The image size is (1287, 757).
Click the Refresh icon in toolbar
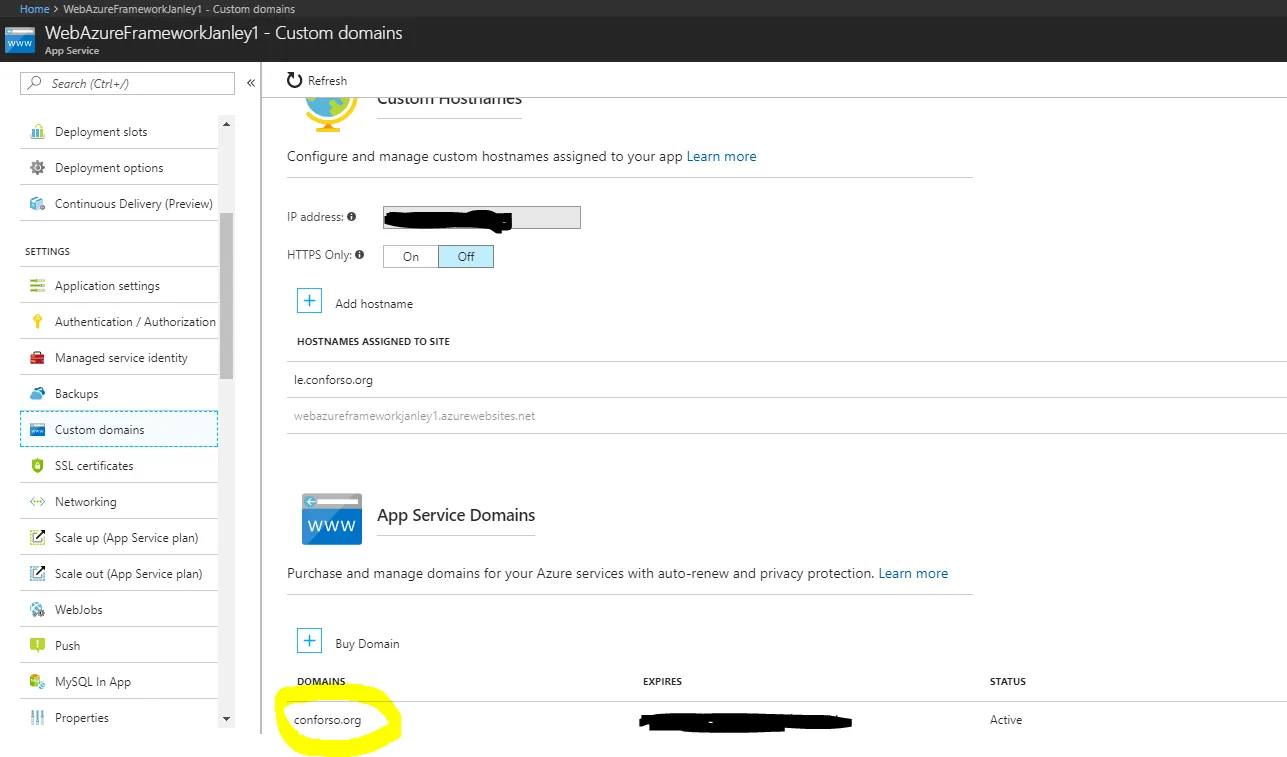[294, 81]
